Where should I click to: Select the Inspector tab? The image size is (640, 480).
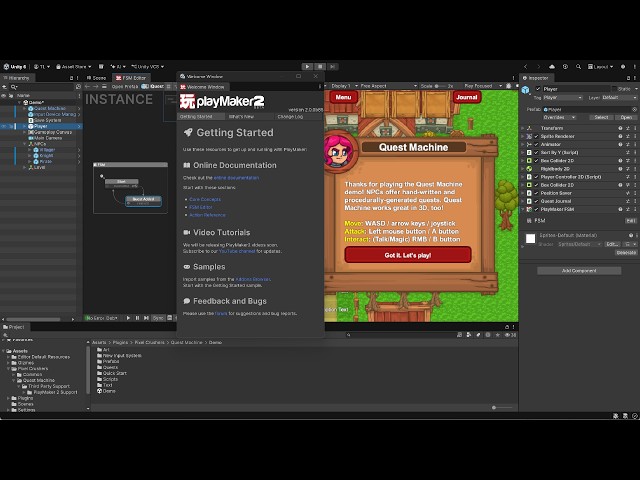536,78
